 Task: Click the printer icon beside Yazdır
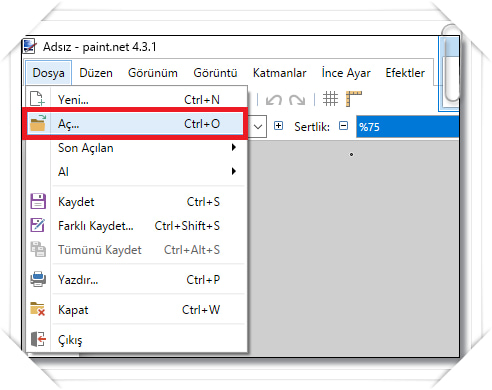[38, 279]
